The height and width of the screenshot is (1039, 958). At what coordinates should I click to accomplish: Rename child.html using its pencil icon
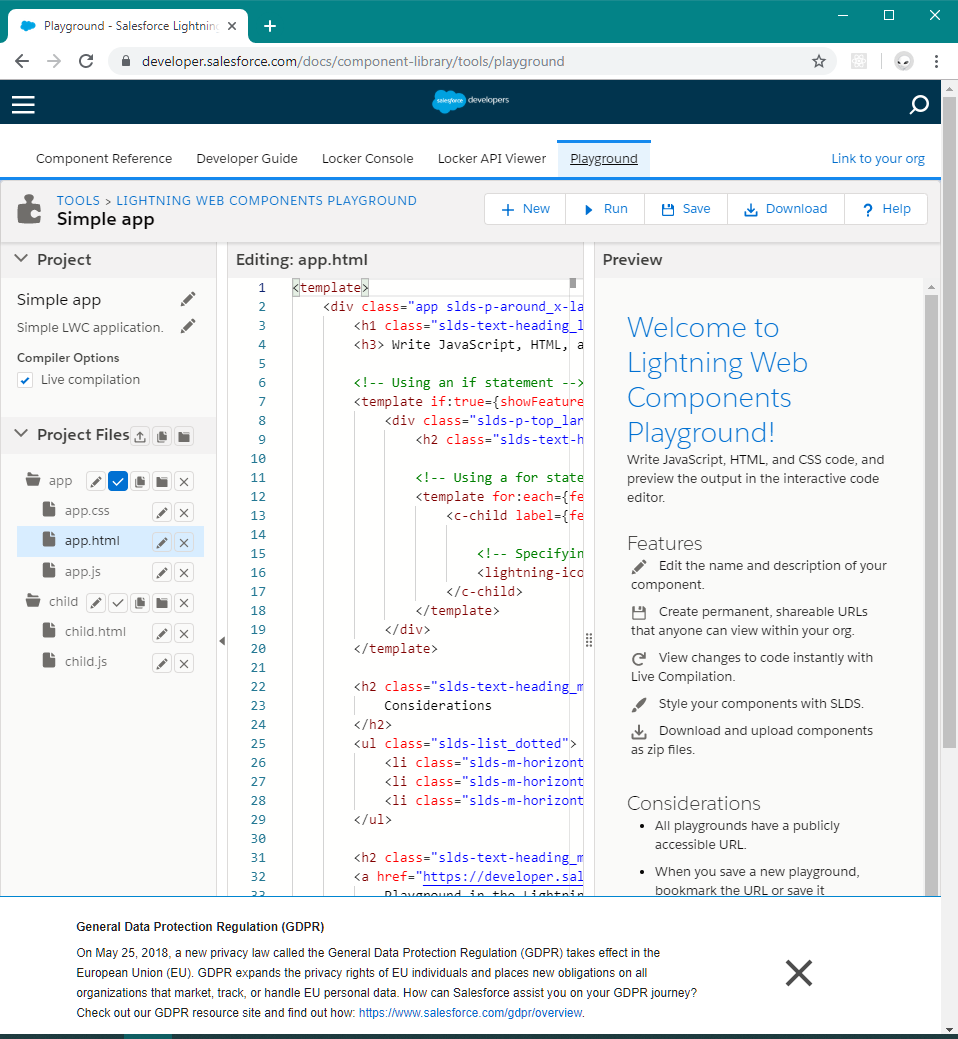(x=162, y=633)
